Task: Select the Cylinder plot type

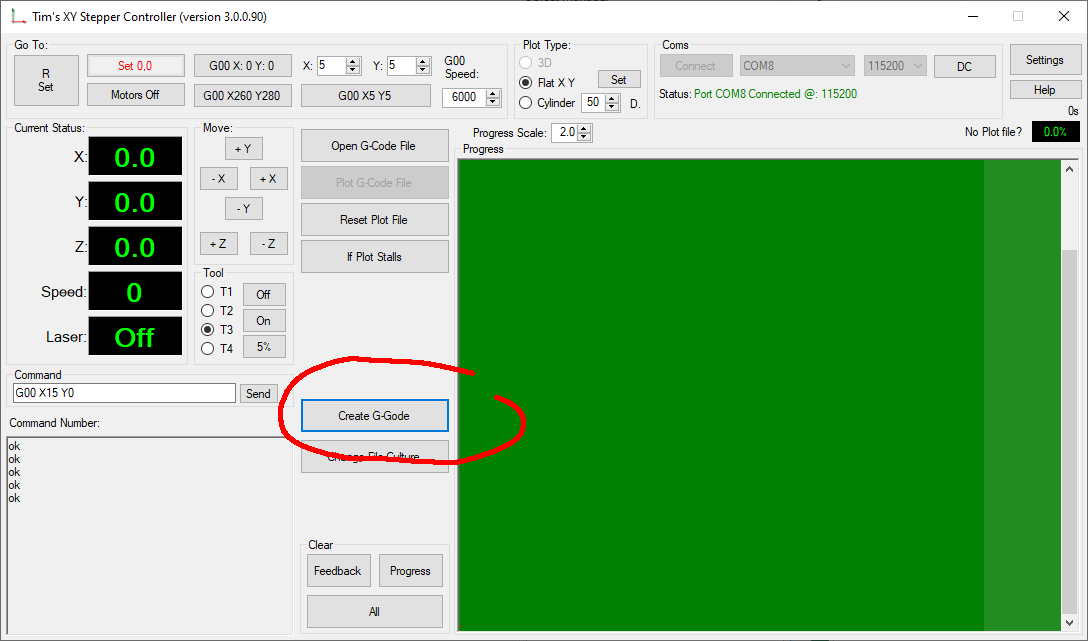Action: pyautogui.click(x=525, y=102)
